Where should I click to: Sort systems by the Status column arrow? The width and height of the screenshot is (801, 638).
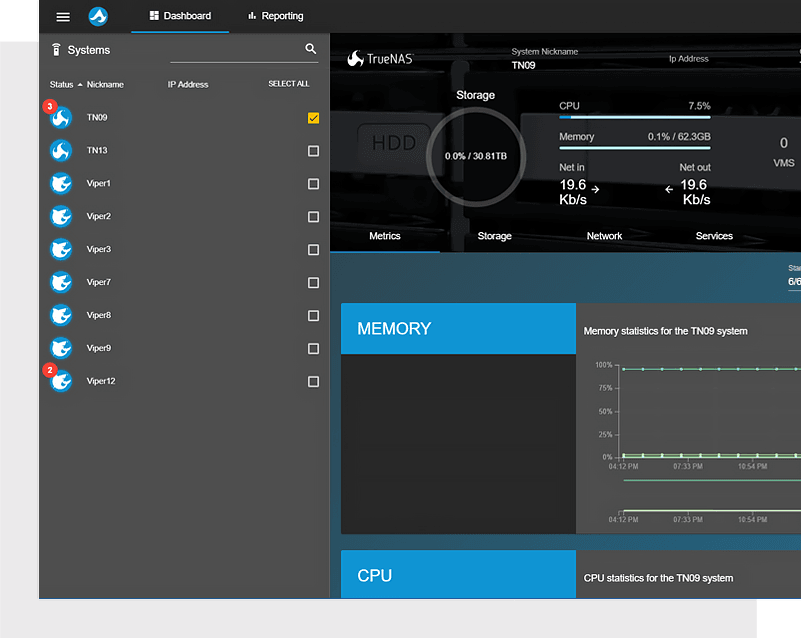coord(80,85)
